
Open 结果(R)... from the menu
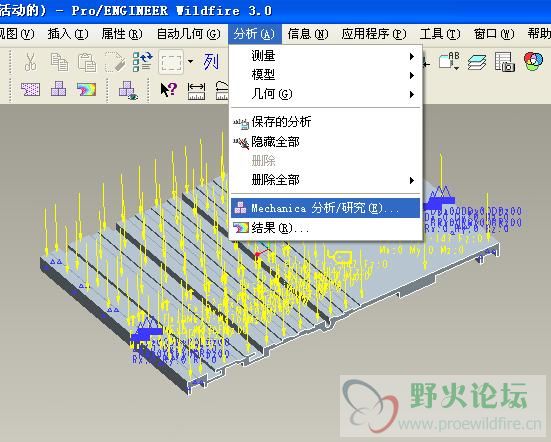click(x=325, y=228)
